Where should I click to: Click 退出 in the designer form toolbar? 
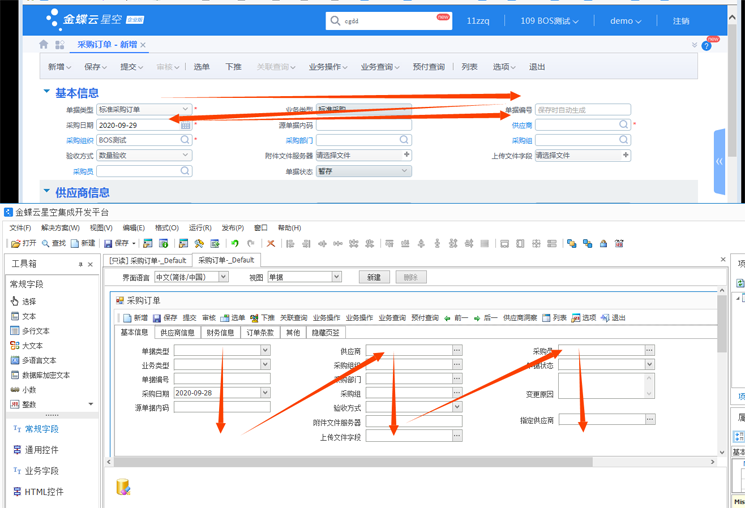[x=613, y=317]
